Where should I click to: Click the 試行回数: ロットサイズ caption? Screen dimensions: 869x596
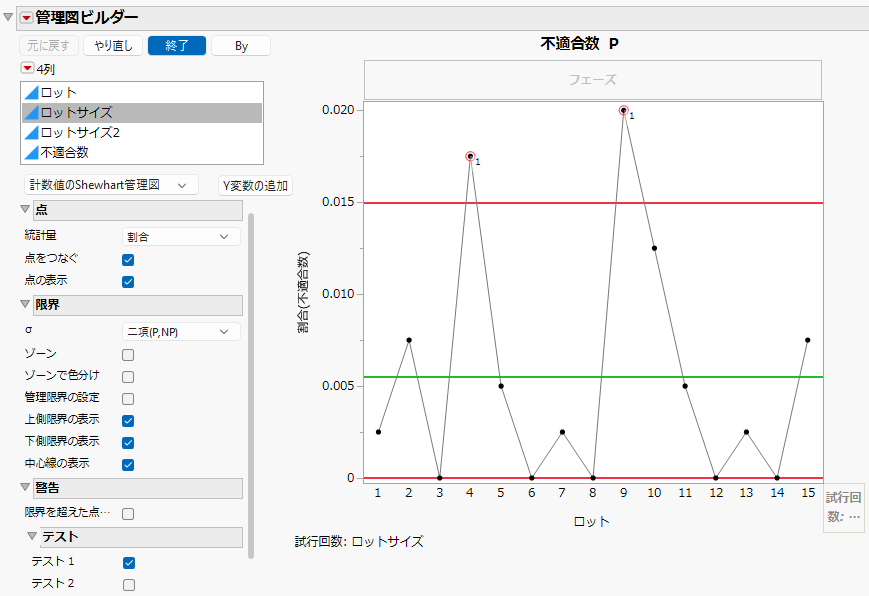pos(359,541)
